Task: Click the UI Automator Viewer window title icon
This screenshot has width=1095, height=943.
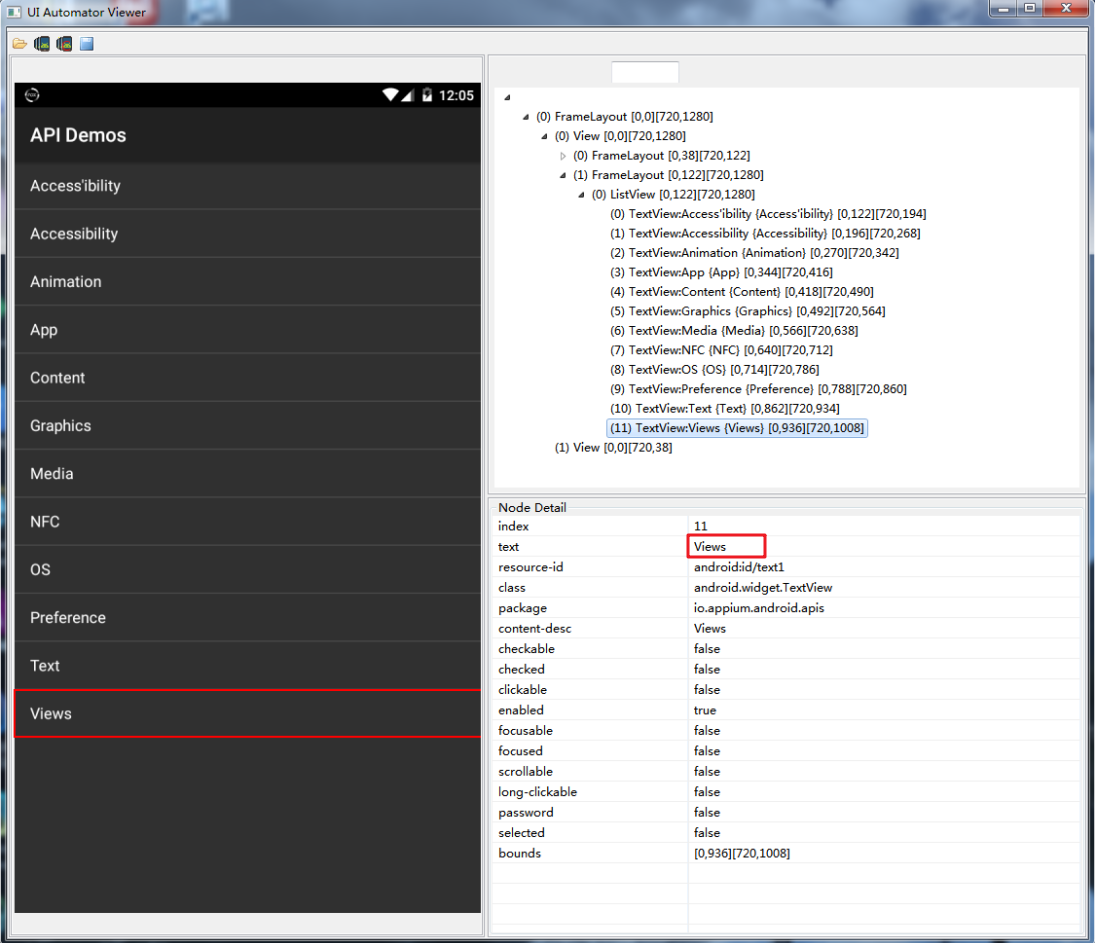Action: pos(14,12)
